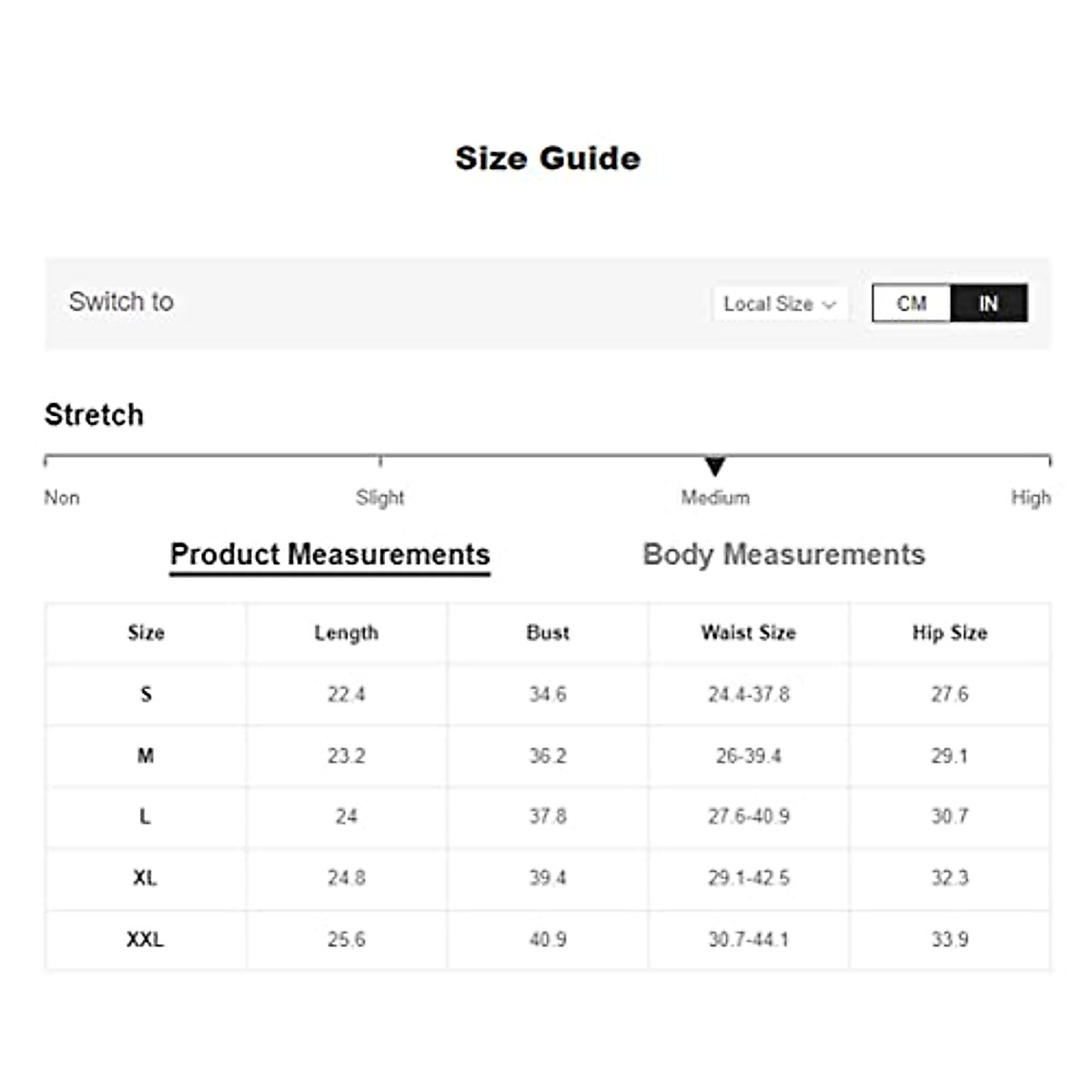This screenshot has height=1092, width=1092.
Task: Click the Medium stretch marker triangle
Action: tap(715, 467)
